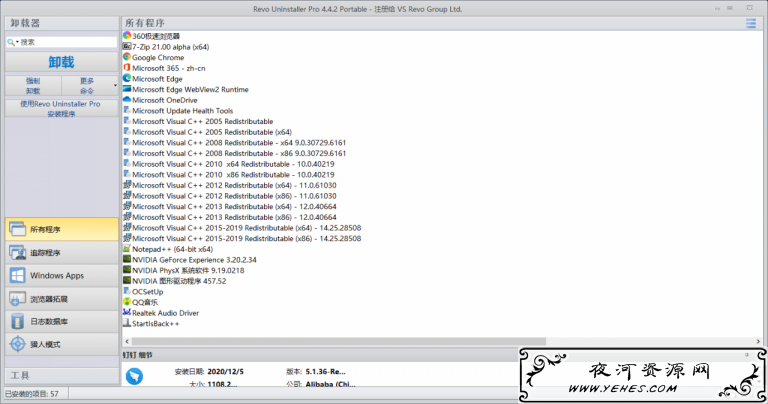The image size is (768, 404).
Task: Click the 强制卸载 button
Action: coord(33,86)
